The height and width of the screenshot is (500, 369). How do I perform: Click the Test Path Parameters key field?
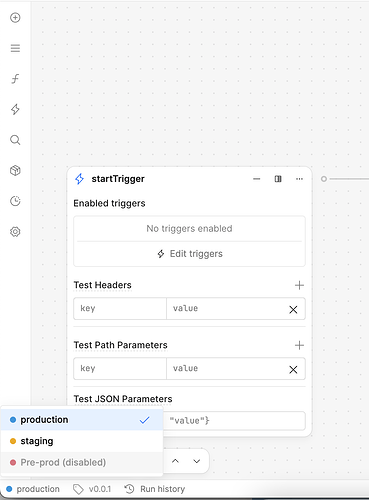120,369
